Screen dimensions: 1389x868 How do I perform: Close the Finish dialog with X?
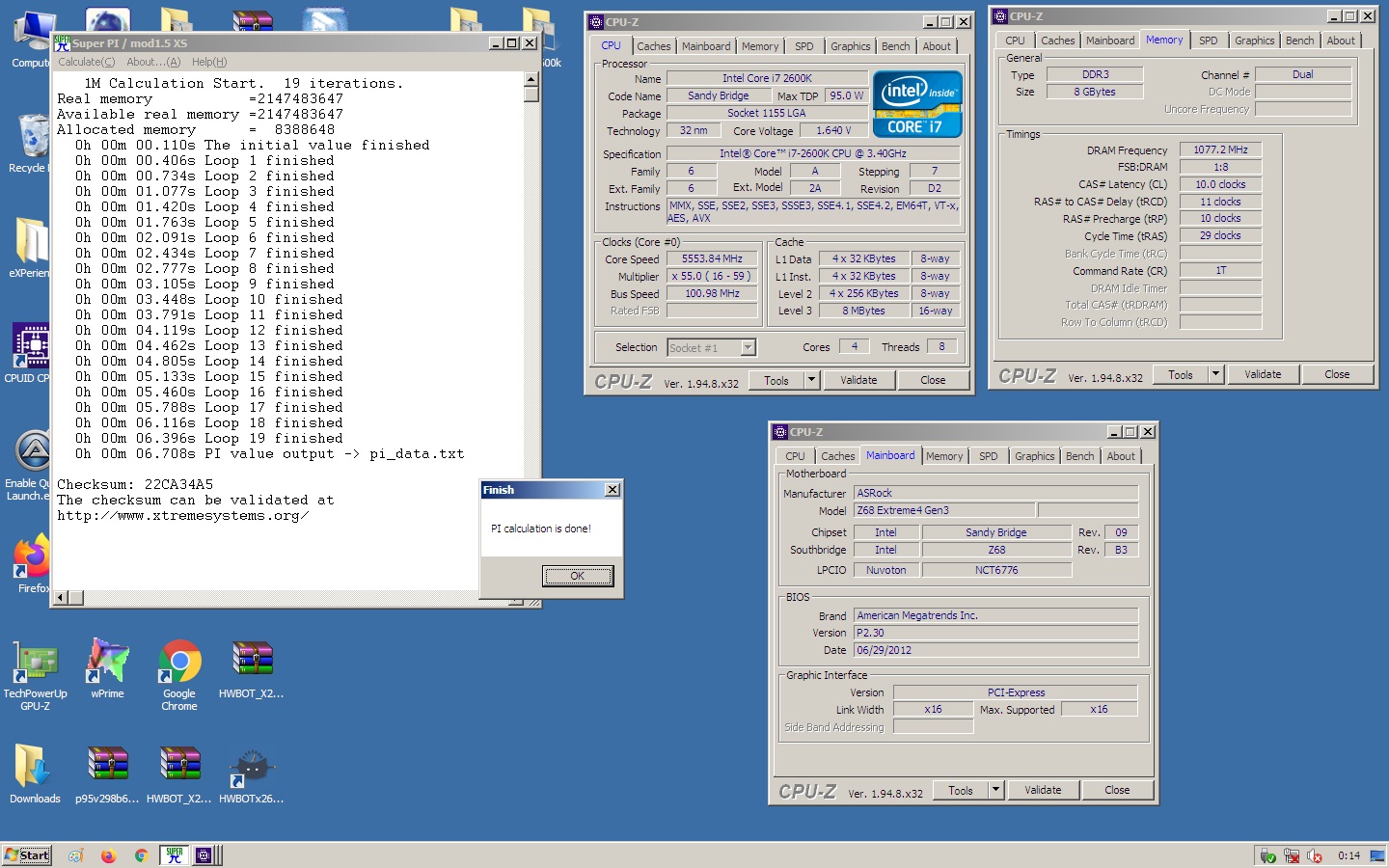pyautogui.click(x=613, y=490)
